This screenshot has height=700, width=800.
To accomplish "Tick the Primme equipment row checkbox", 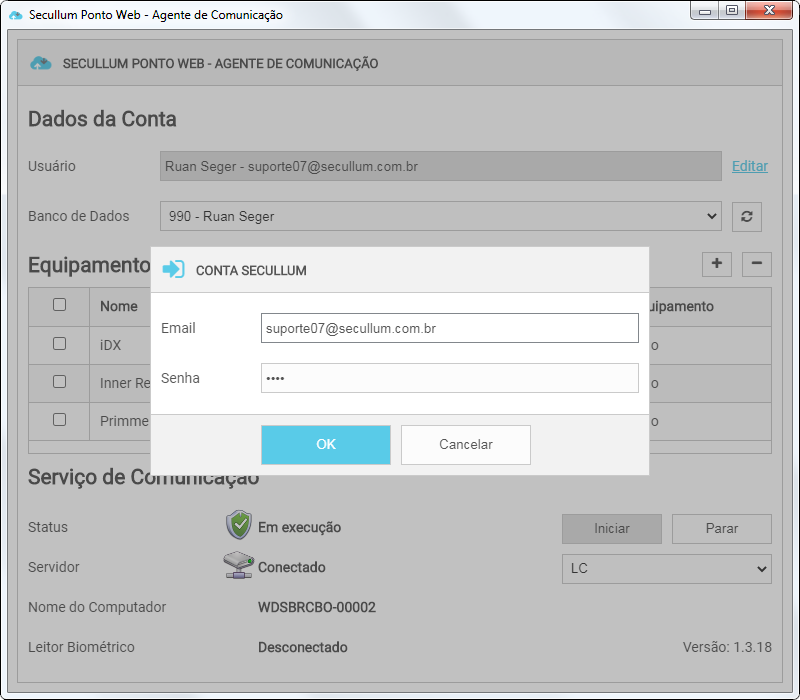I will tap(59, 420).
